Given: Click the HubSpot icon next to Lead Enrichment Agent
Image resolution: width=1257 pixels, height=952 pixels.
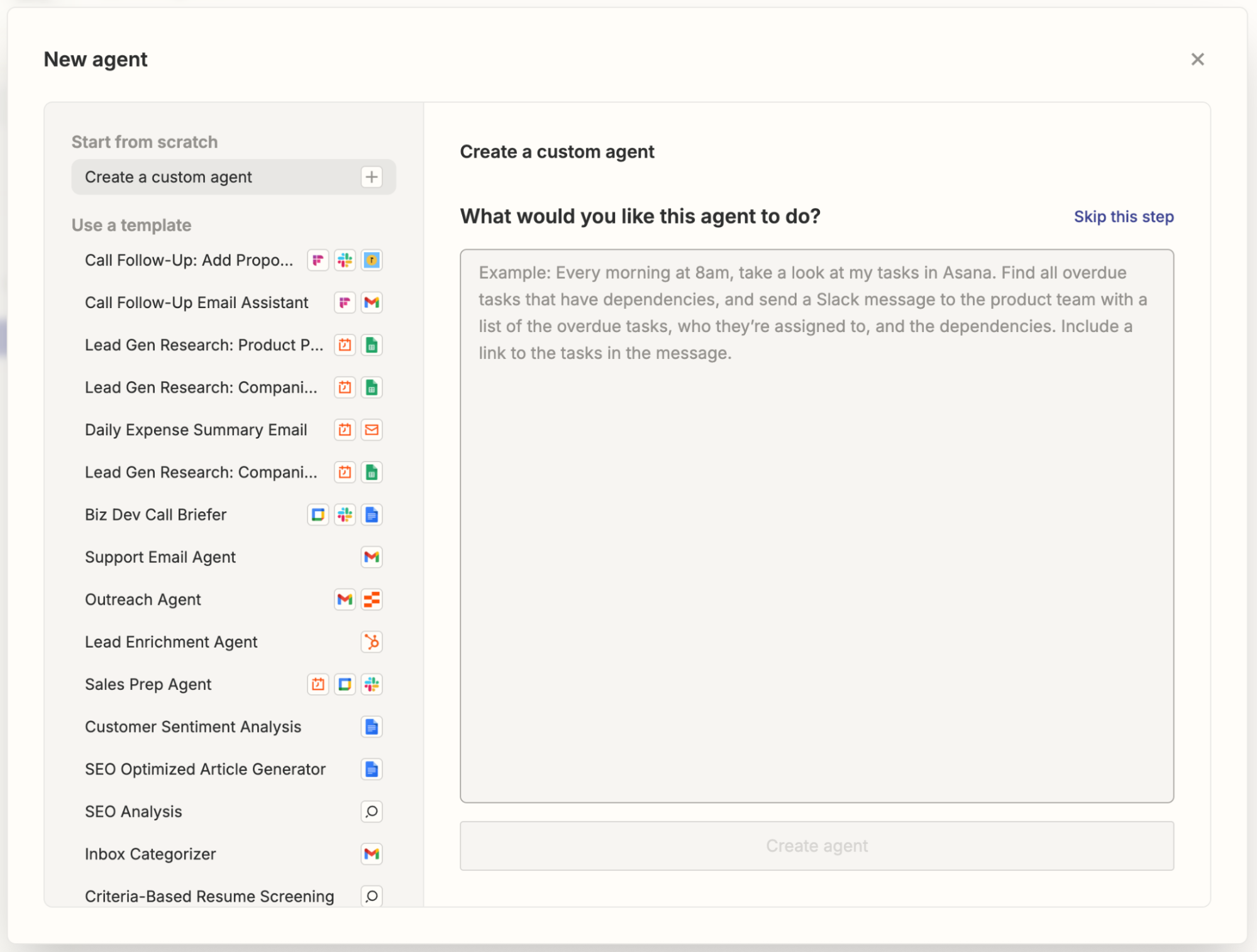Looking at the screenshot, I should click(371, 642).
